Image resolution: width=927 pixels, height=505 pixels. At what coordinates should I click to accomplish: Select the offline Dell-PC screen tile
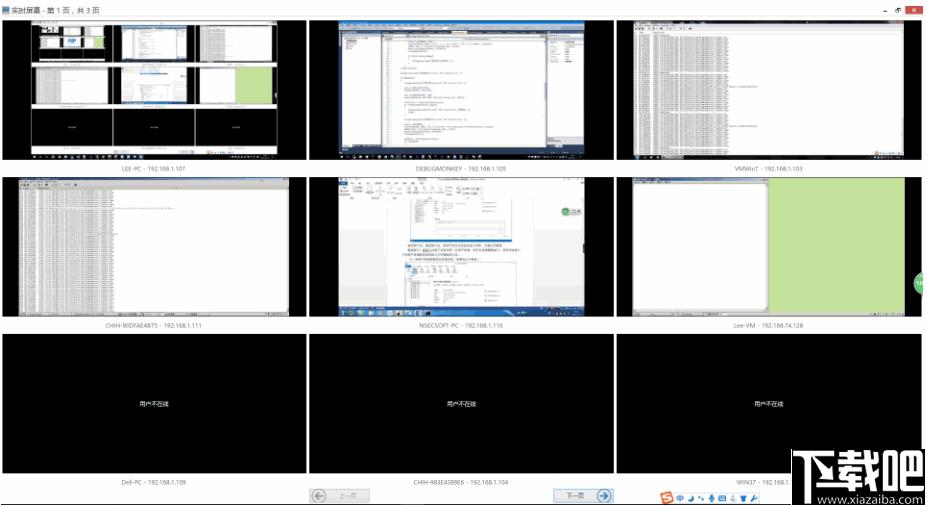coord(154,403)
